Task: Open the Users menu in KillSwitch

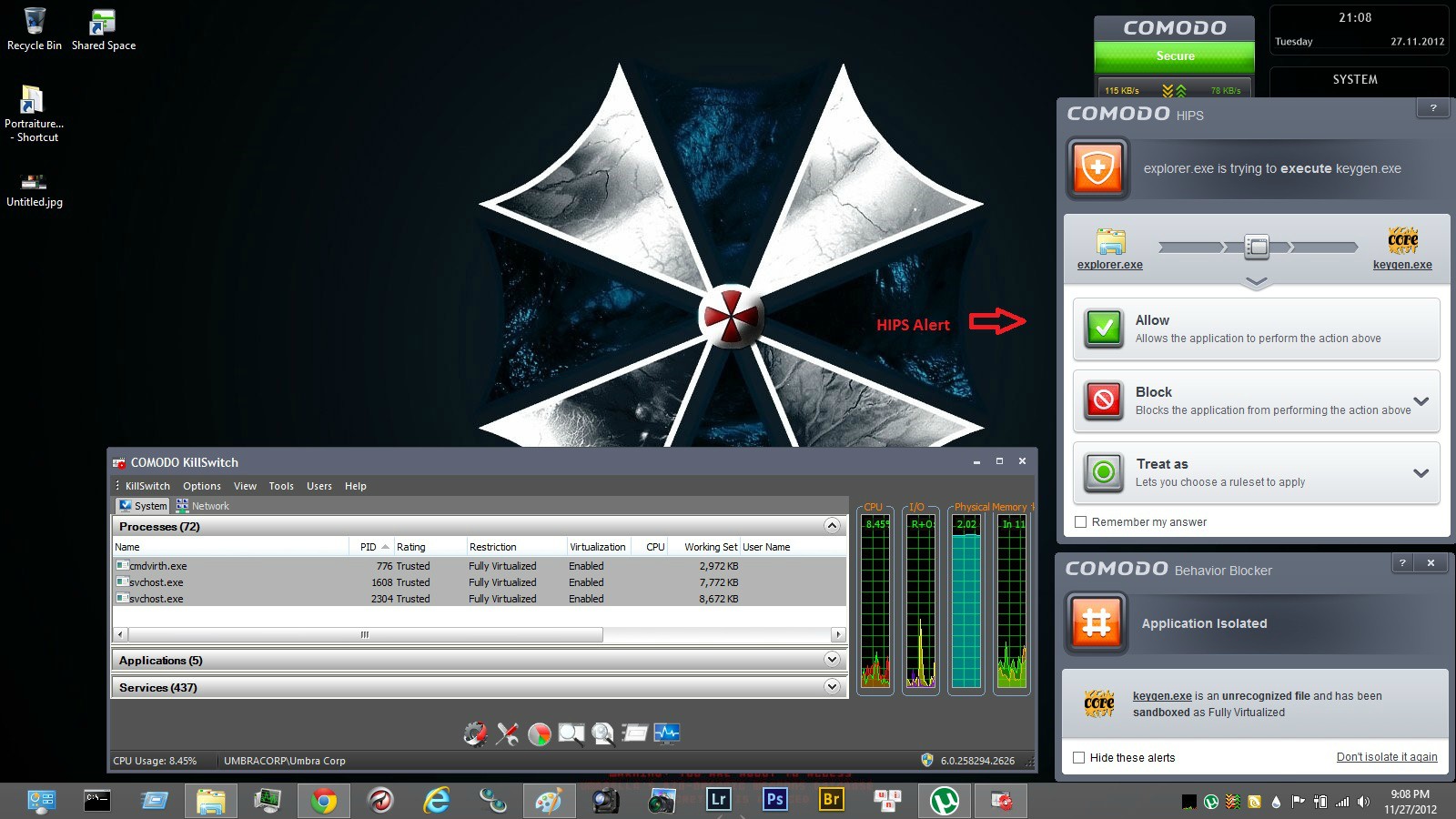Action: coord(319,486)
